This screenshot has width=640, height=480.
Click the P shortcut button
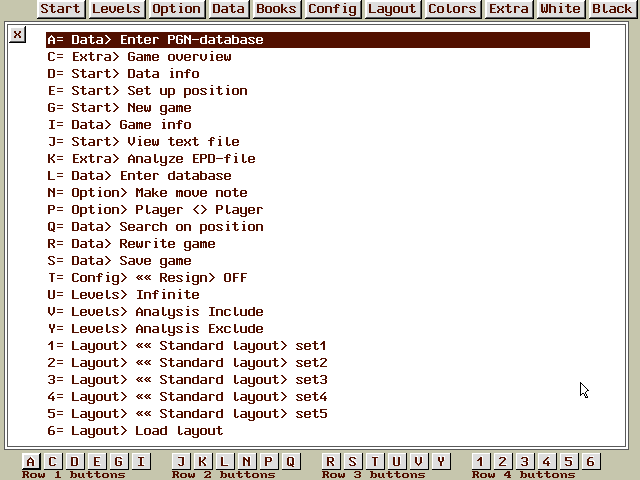point(268,461)
